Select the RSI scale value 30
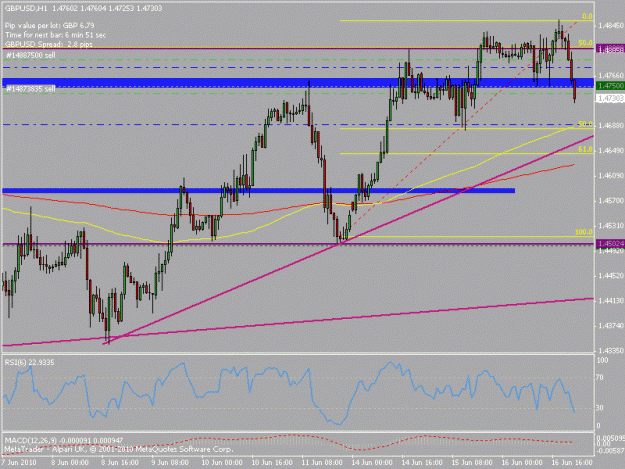Screen dimensions: 625x469 pyautogui.click(x=600, y=407)
